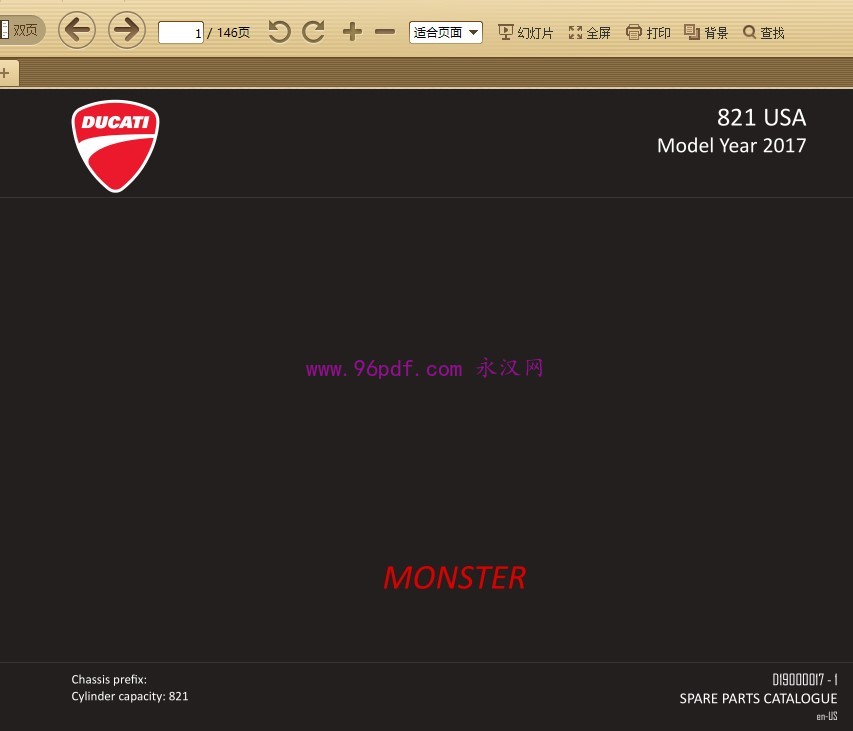This screenshot has height=731, width=853.
Task: Change the background (背景)
Action: 706,33
